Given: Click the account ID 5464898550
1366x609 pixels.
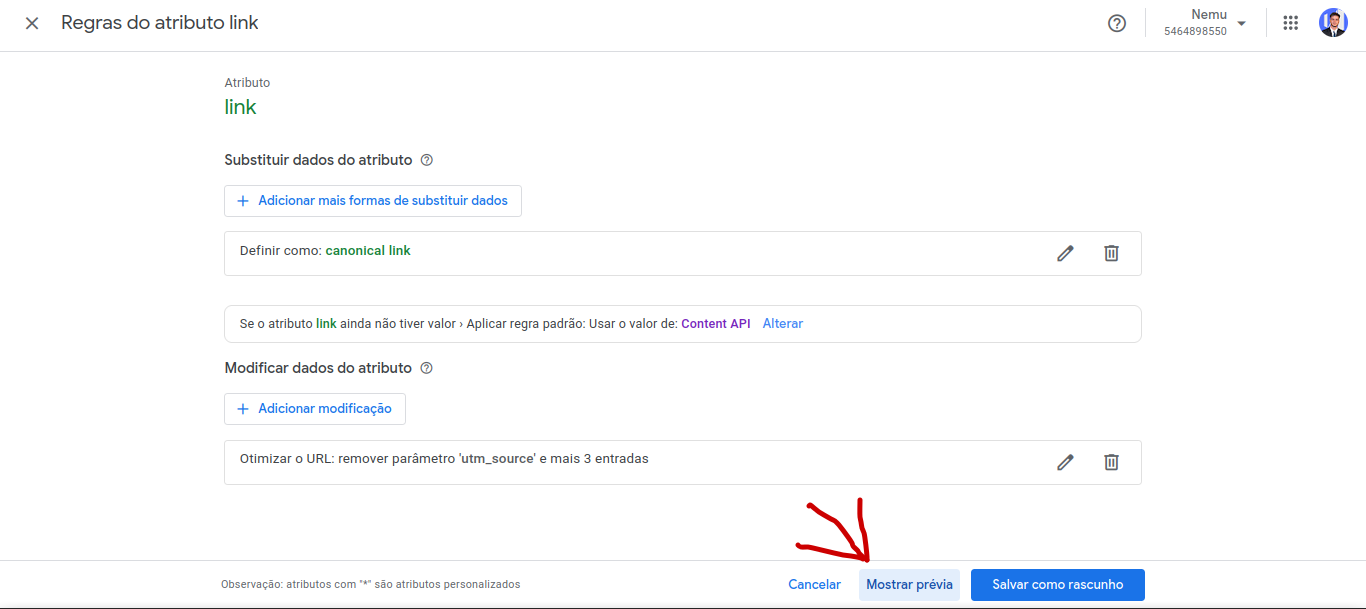Looking at the screenshot, I should click(x=1195, y=32).
